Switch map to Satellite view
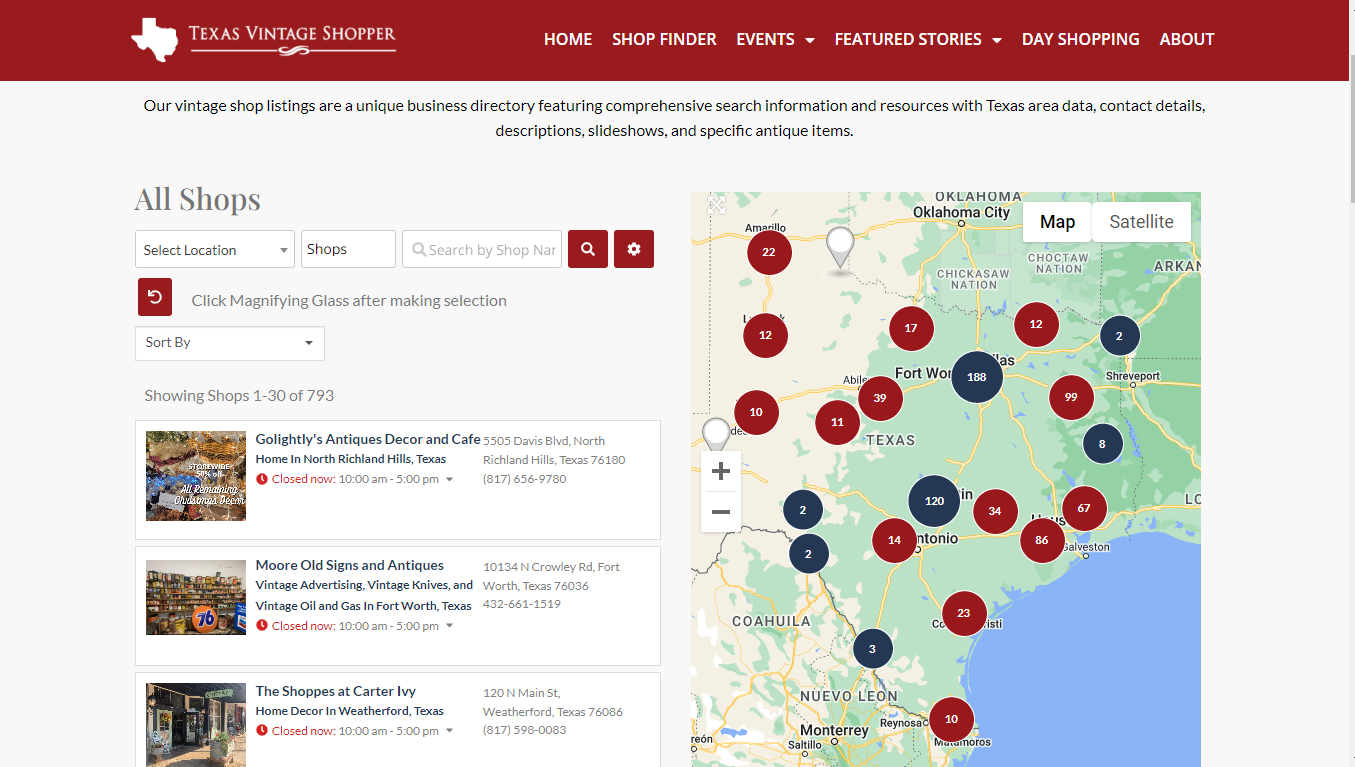This screenshot has height=767, width=1355. [1141, 222]
